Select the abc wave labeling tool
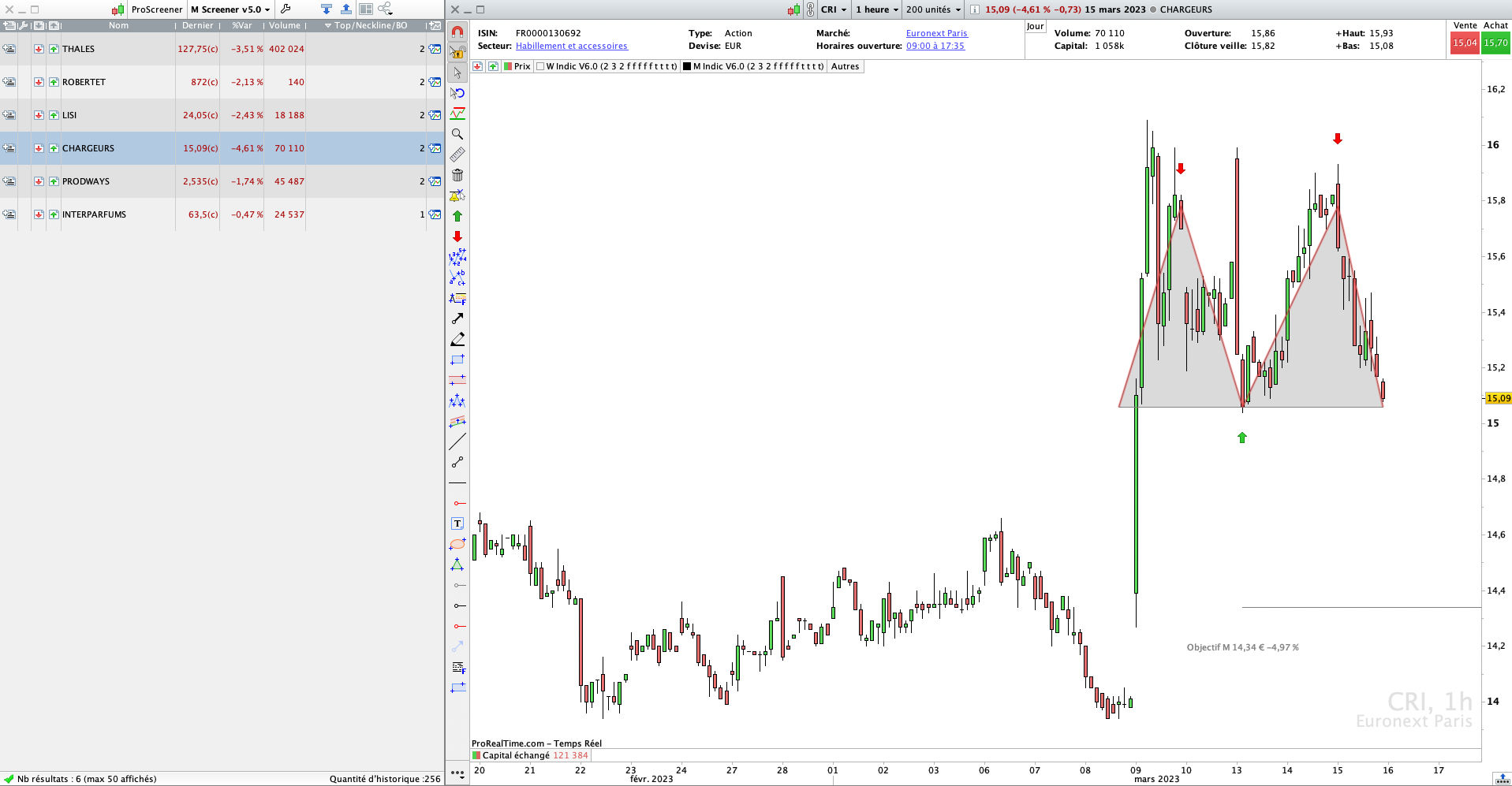The height and width of the screenshot is (786, 1512). [457, 278]
